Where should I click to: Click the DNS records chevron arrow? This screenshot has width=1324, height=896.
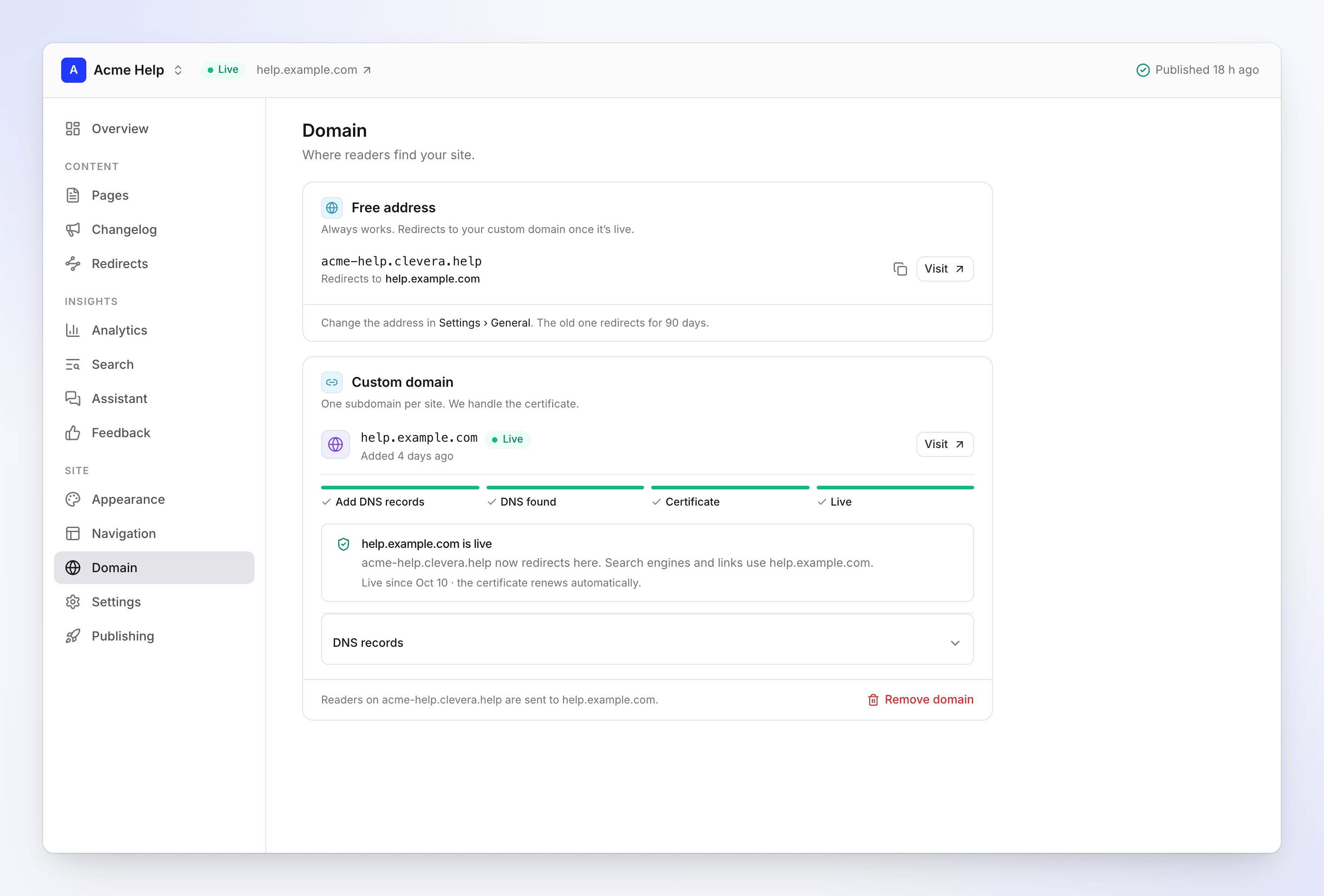click(955, 643)
